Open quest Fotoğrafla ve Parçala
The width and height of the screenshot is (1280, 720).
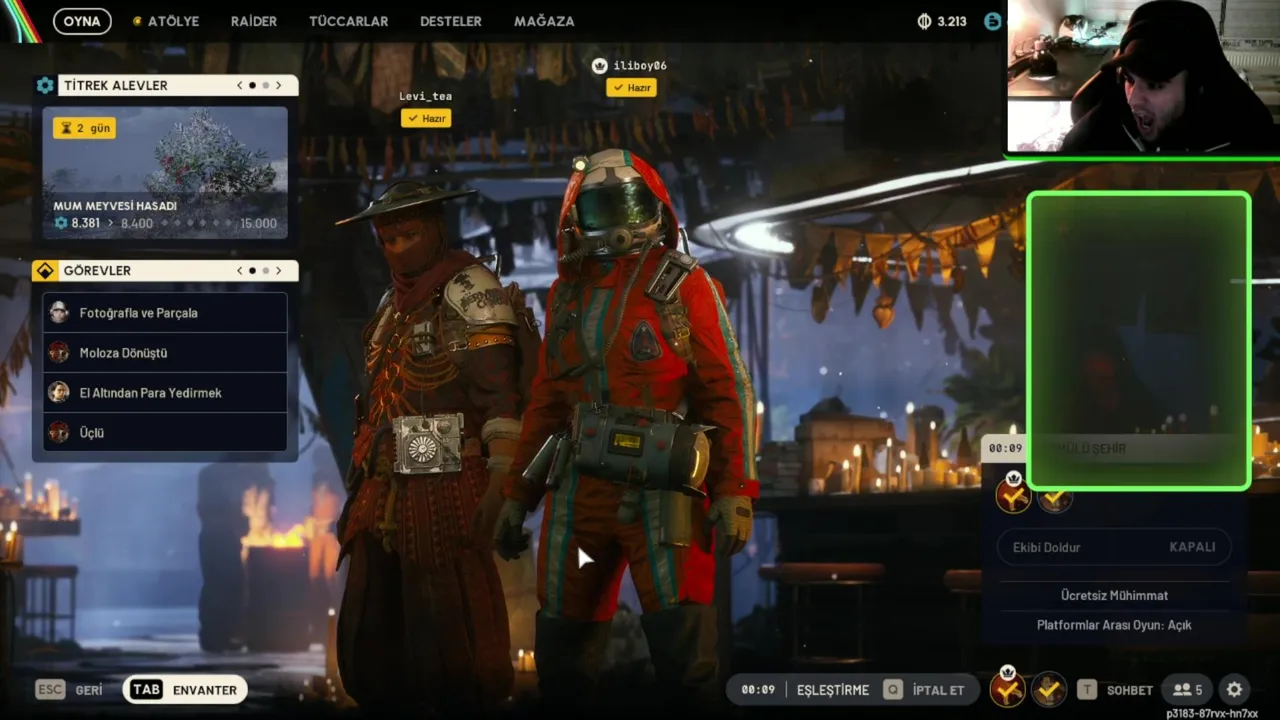point(165,313)
